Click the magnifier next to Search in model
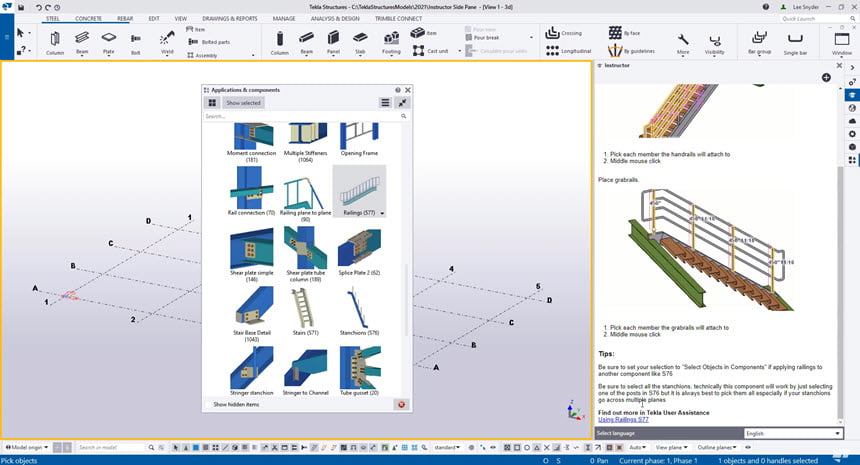 pos(151,447)
